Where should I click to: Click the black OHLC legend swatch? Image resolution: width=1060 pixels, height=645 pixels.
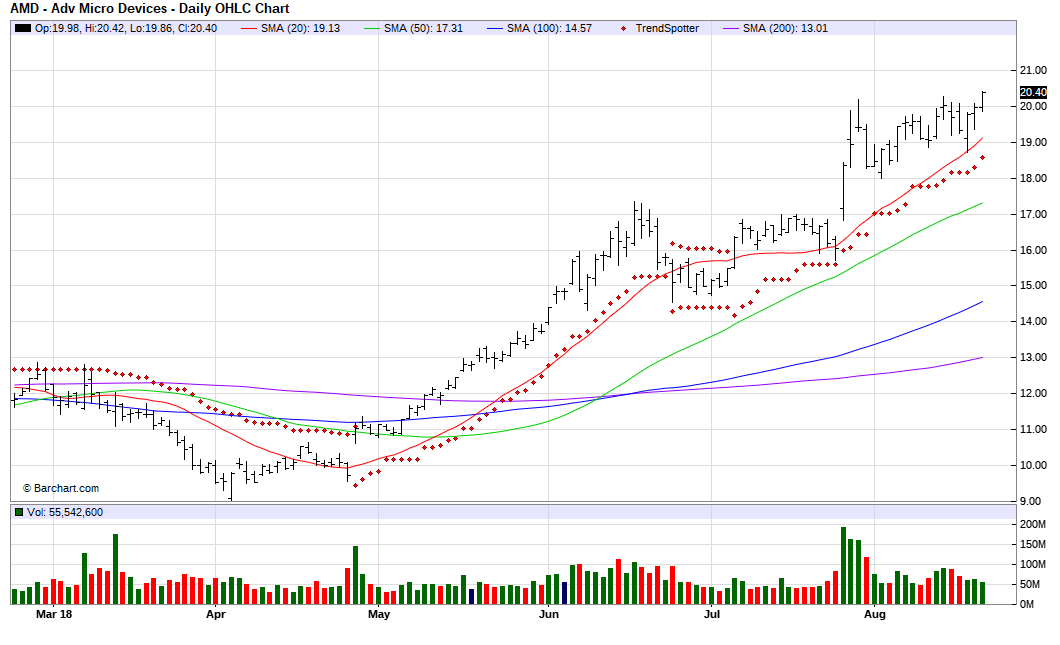pyautogui.click(x=23, y=28)
